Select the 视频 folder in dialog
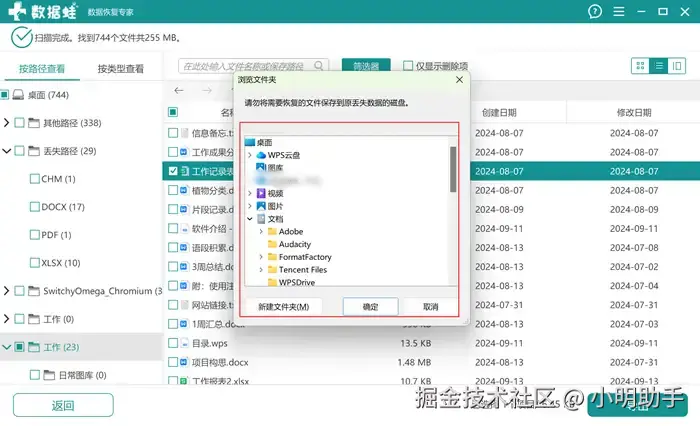 pos(270,193)
